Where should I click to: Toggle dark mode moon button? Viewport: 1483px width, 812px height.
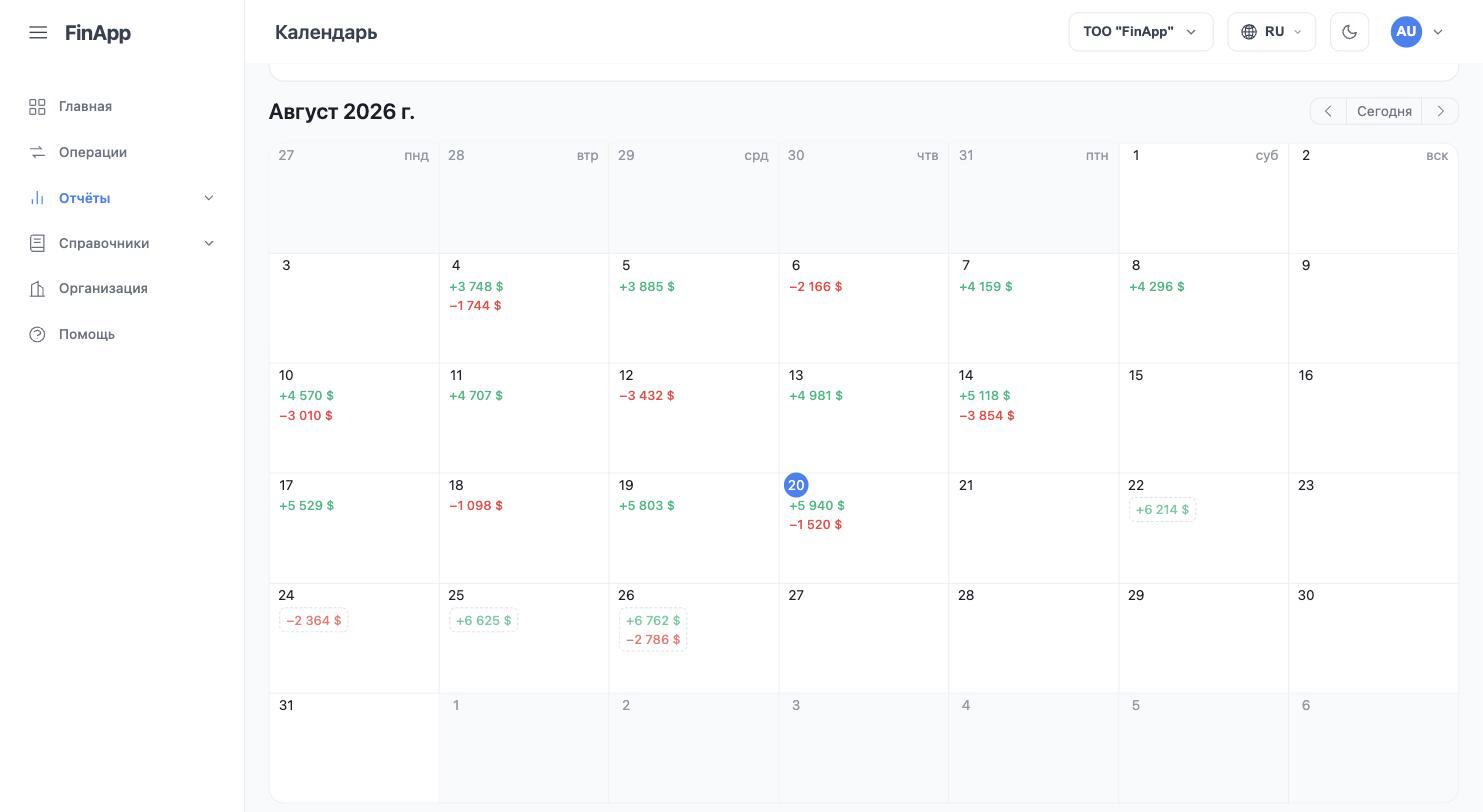(1349, 32)
